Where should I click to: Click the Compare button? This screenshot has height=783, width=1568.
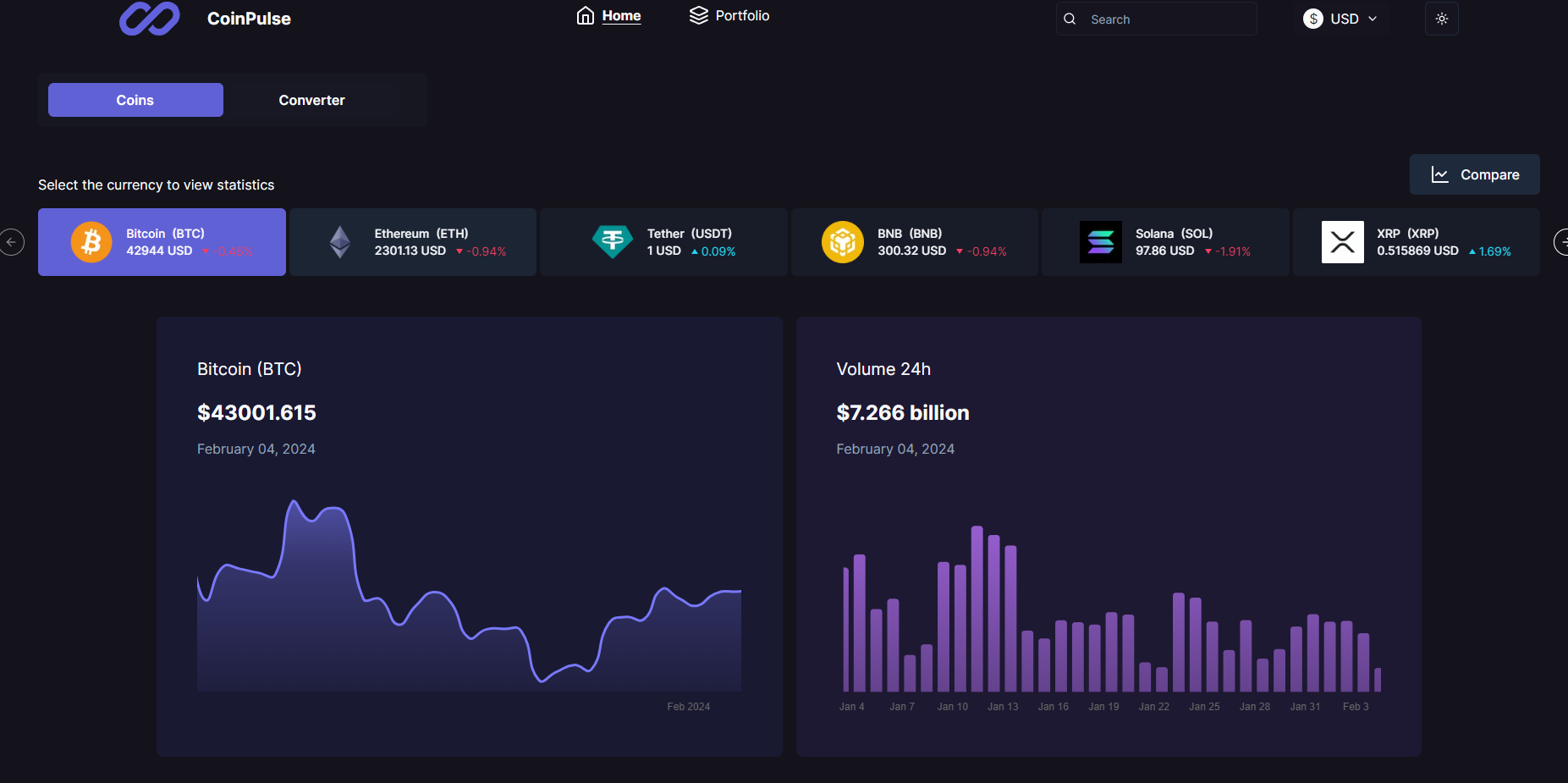click(1474, 174)
